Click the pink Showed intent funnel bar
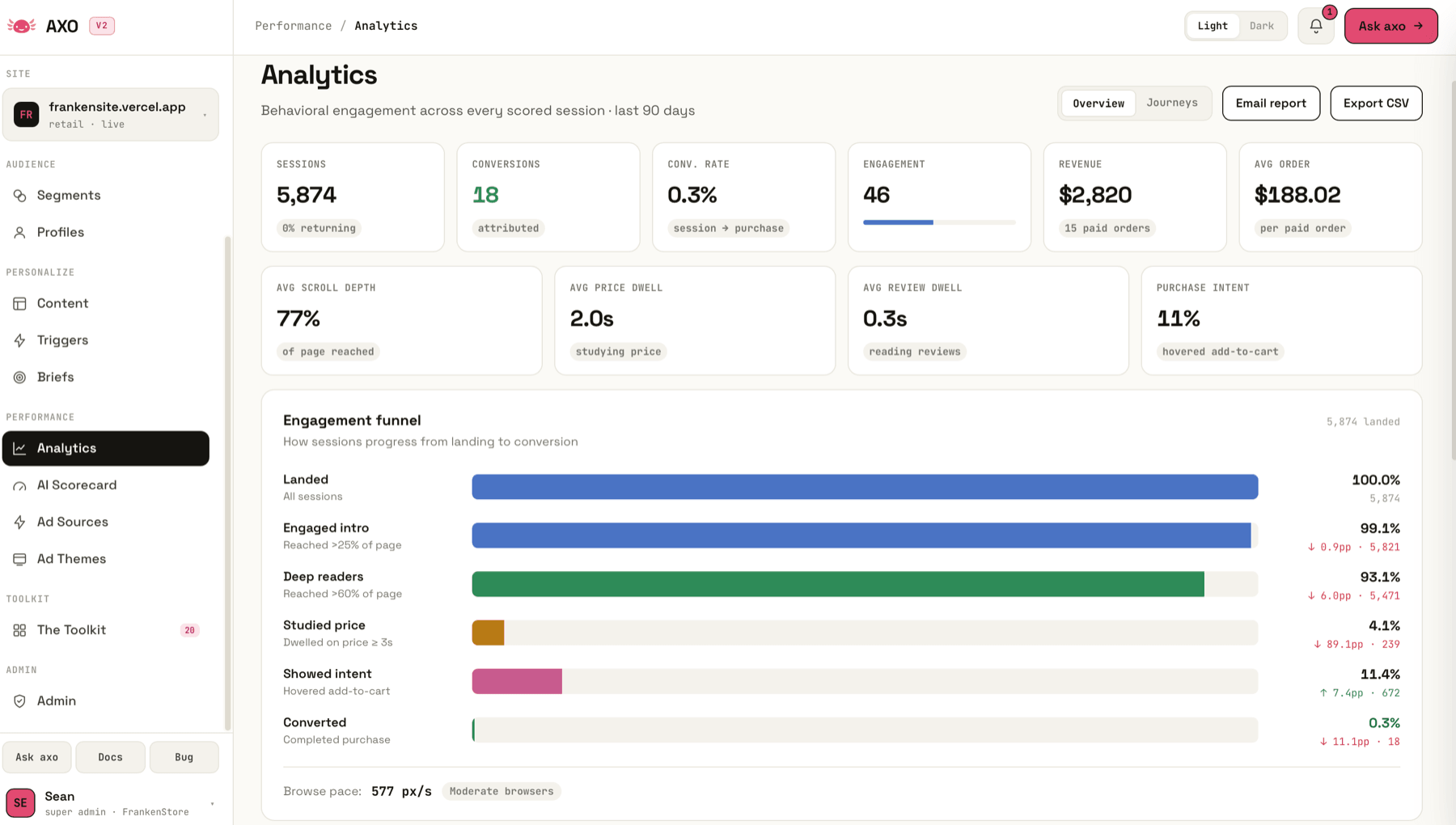This screenshot has width=1456, height=825. point(517,681)
